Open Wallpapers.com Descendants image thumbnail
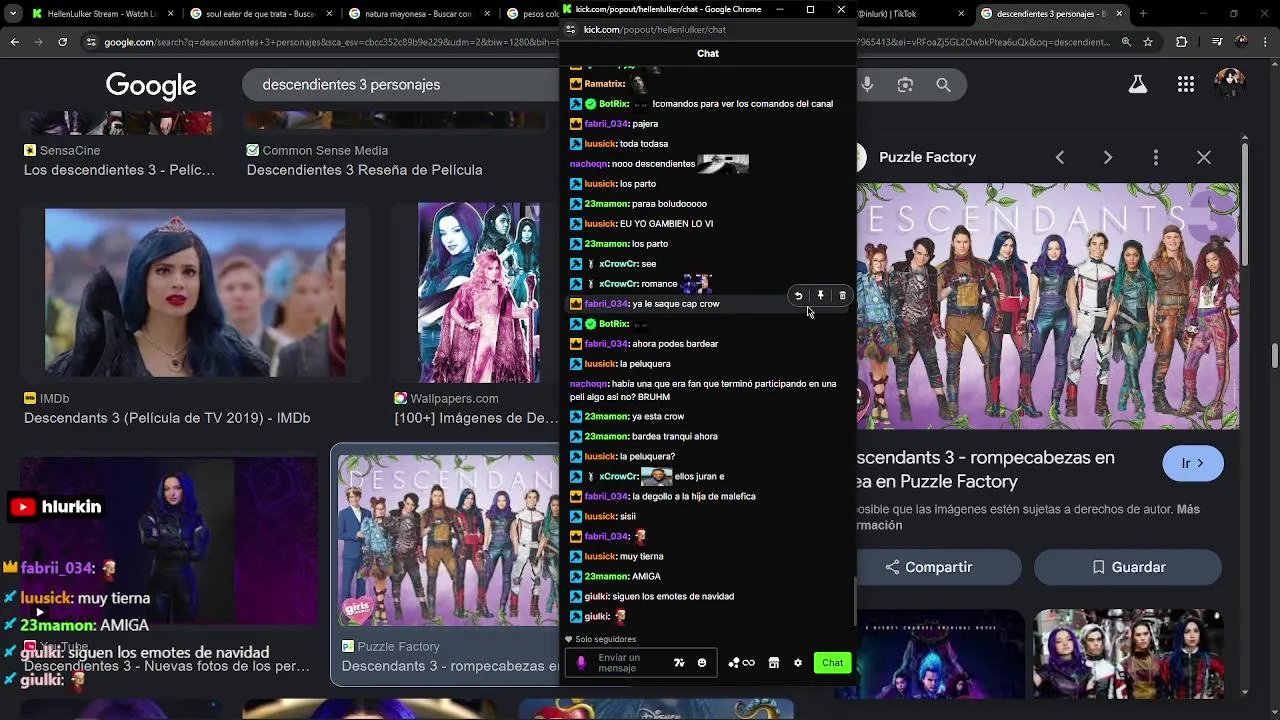Viewport: 1280px width, 720px height. [478, 293]
